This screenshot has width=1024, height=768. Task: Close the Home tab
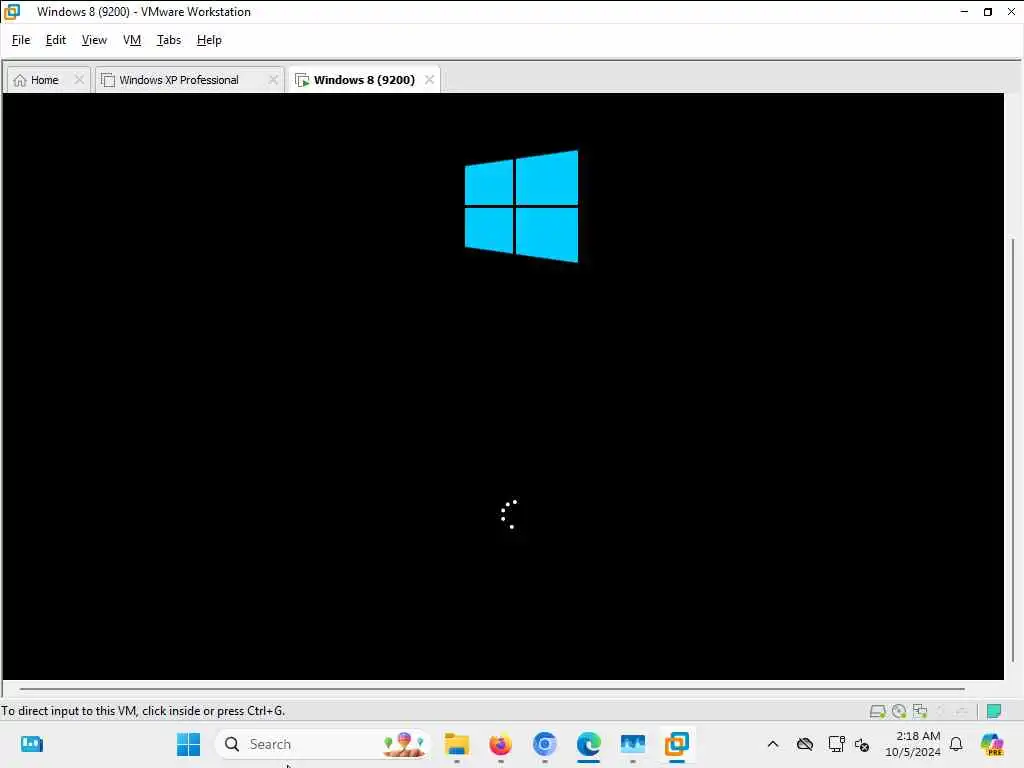pos(79,80)
